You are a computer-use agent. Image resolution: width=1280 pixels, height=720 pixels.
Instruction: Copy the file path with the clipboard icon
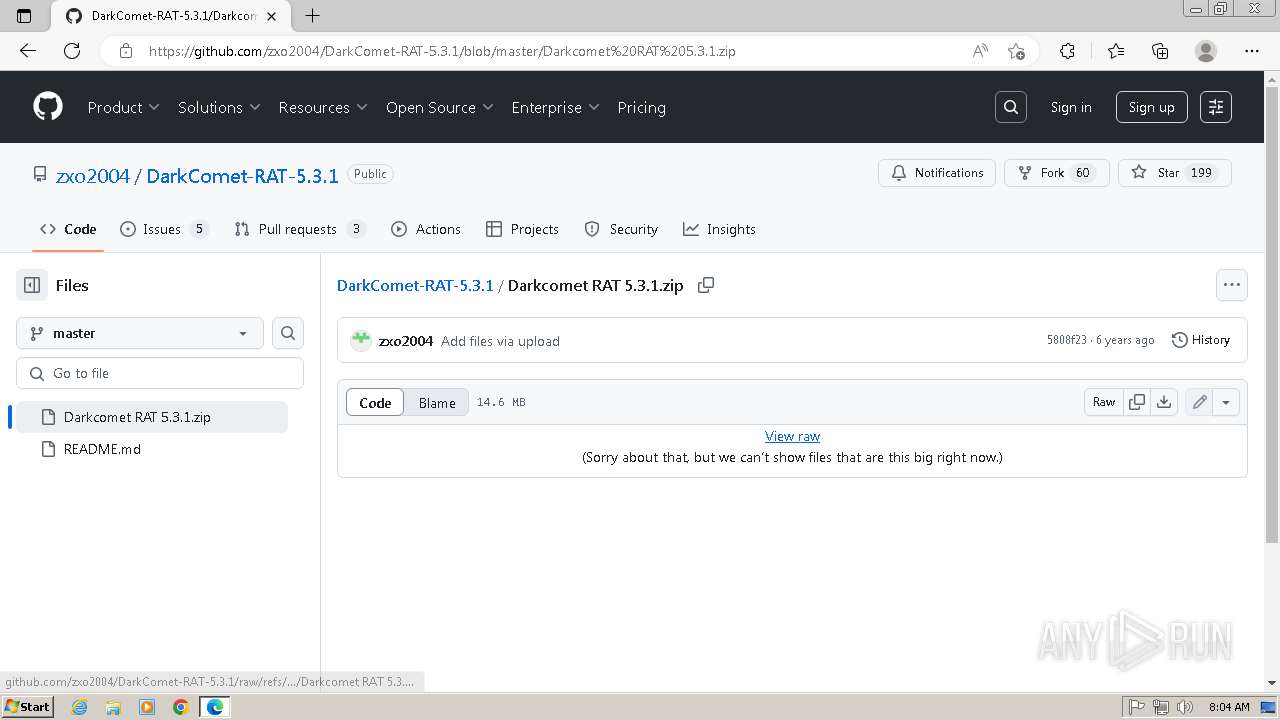(706, 285)
